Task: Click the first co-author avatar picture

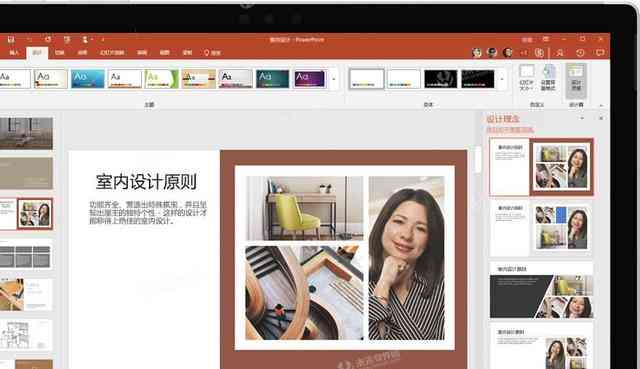Action: coord(476,52)
